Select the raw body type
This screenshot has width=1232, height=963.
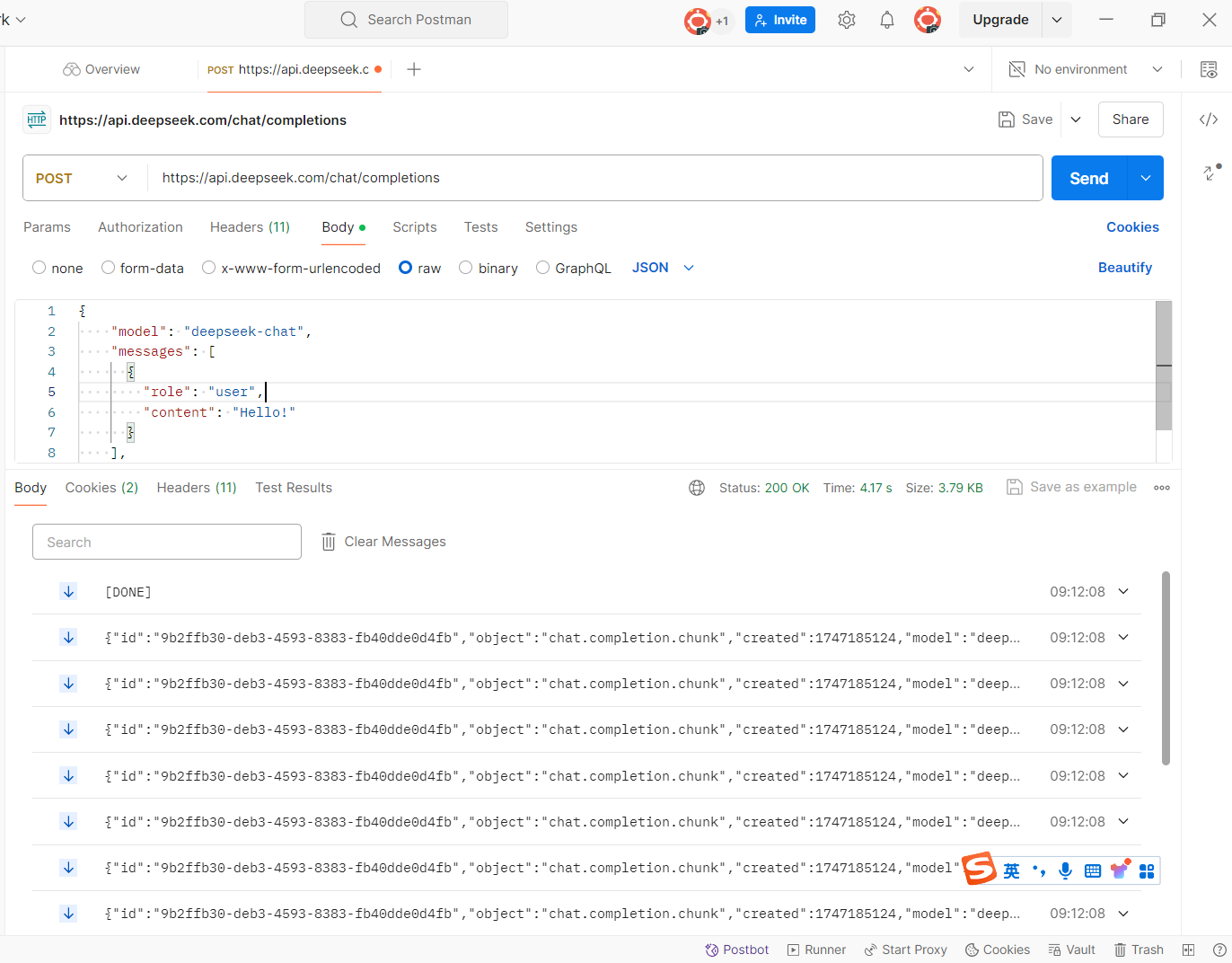pyautogui.click(x=419, y=268)
